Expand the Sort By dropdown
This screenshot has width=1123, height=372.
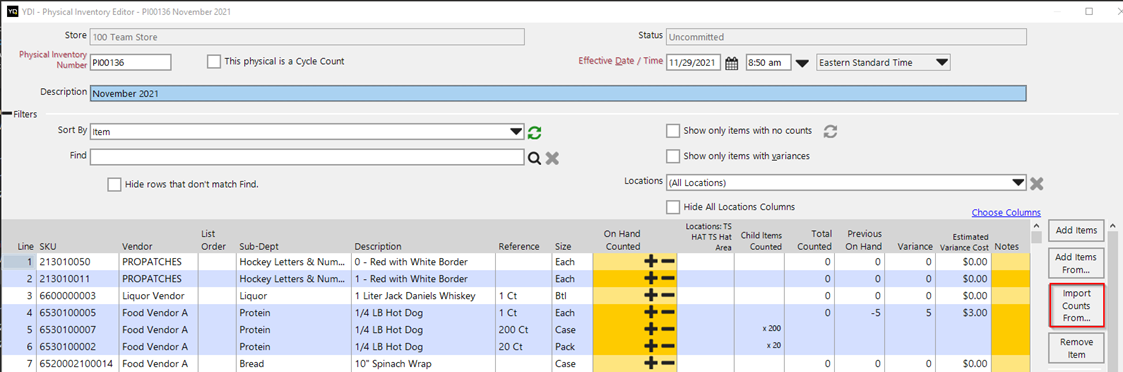pos(516,132)
